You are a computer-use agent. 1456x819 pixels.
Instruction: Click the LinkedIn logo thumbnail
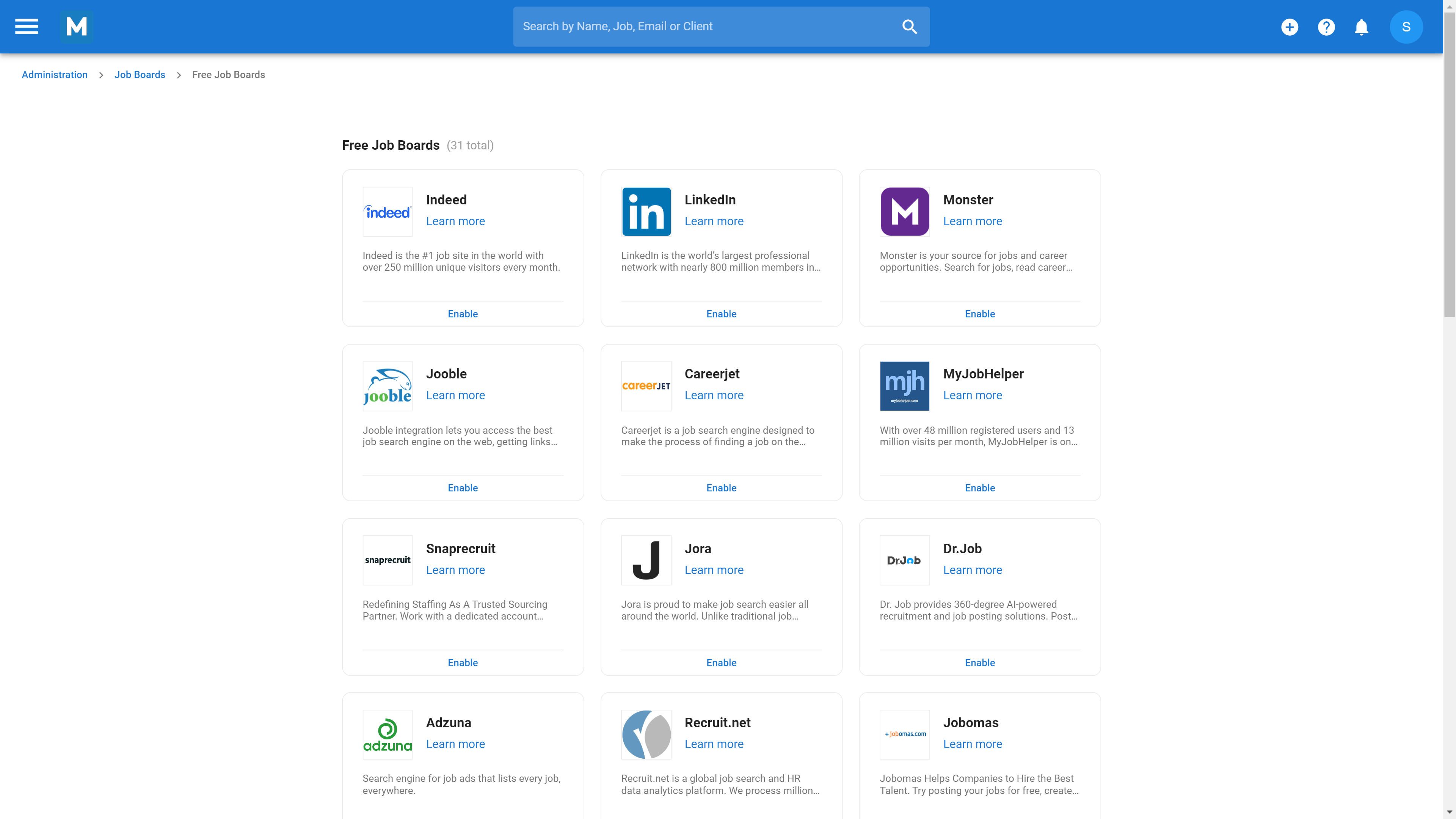[646, 212]
